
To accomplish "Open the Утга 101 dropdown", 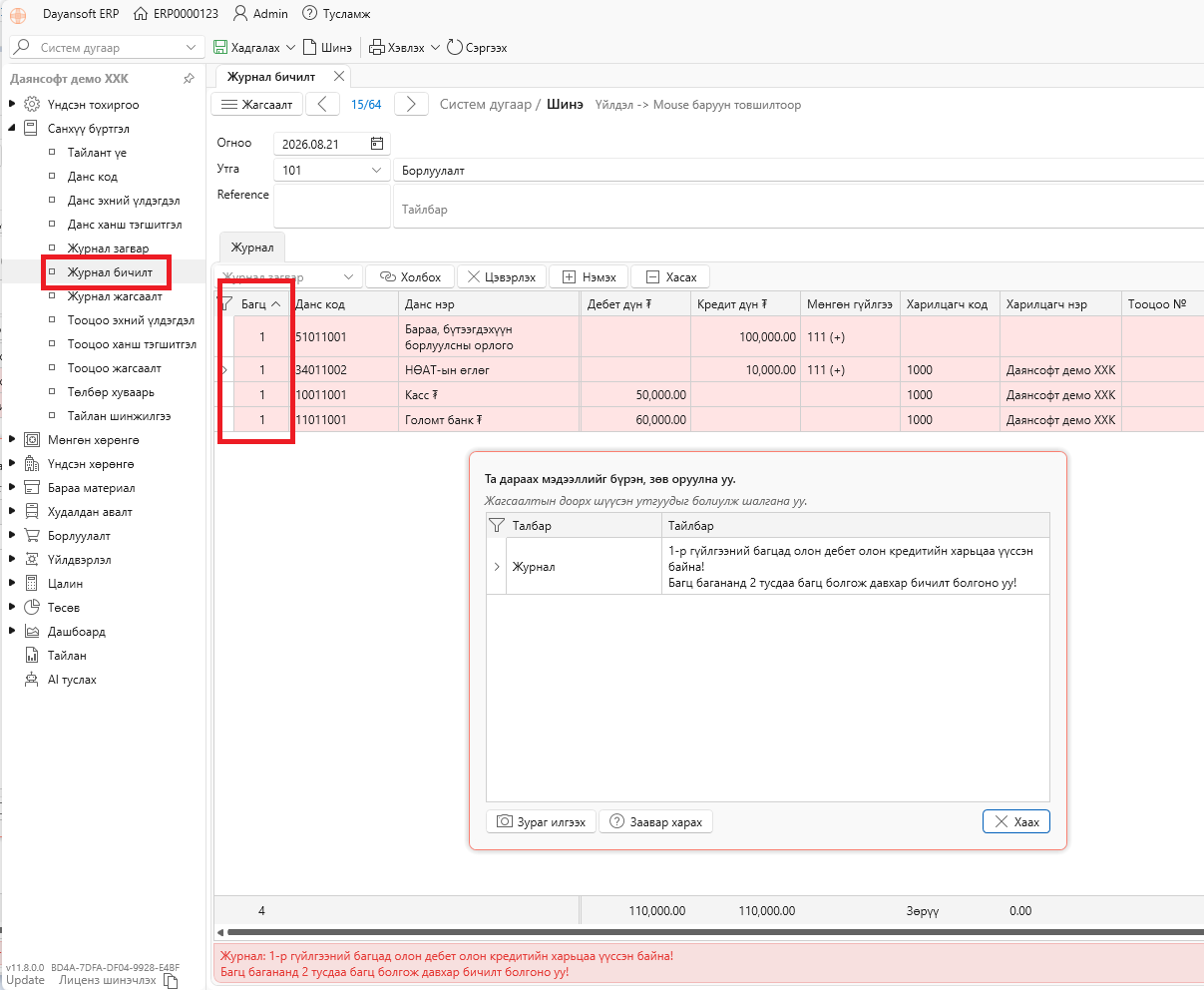I will [x=377, y=170].
